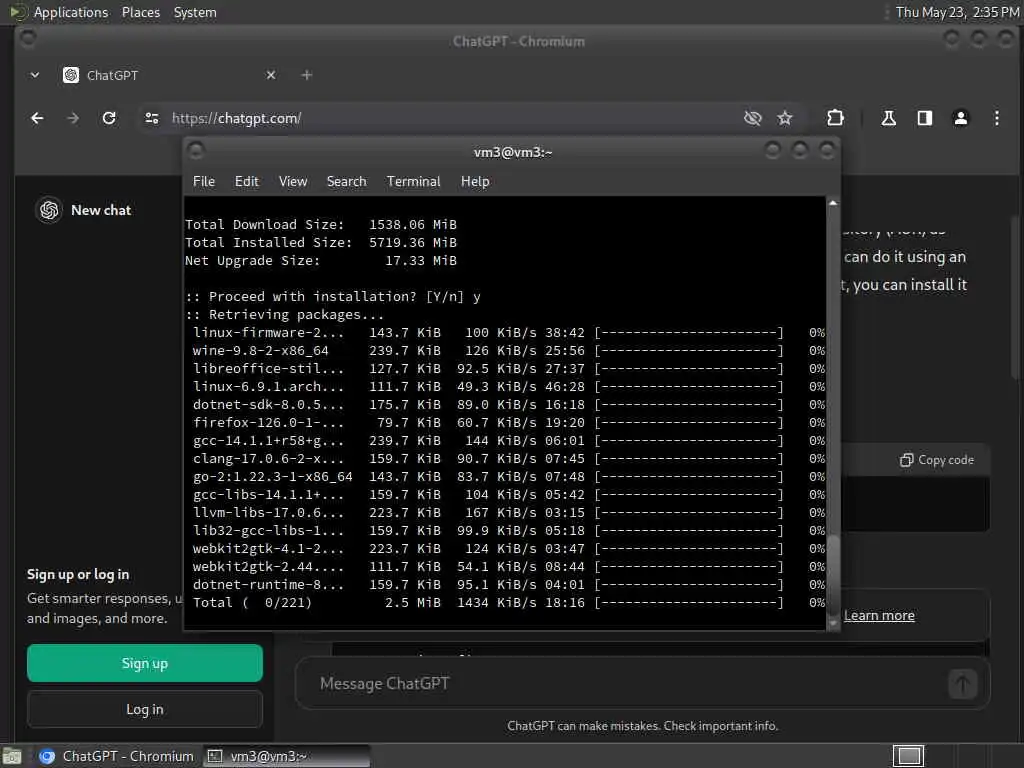The height and width of the screenshot is (768, 1024).
Task: Click the crossed-eye tracking protection icon
Action: (753, 118)
